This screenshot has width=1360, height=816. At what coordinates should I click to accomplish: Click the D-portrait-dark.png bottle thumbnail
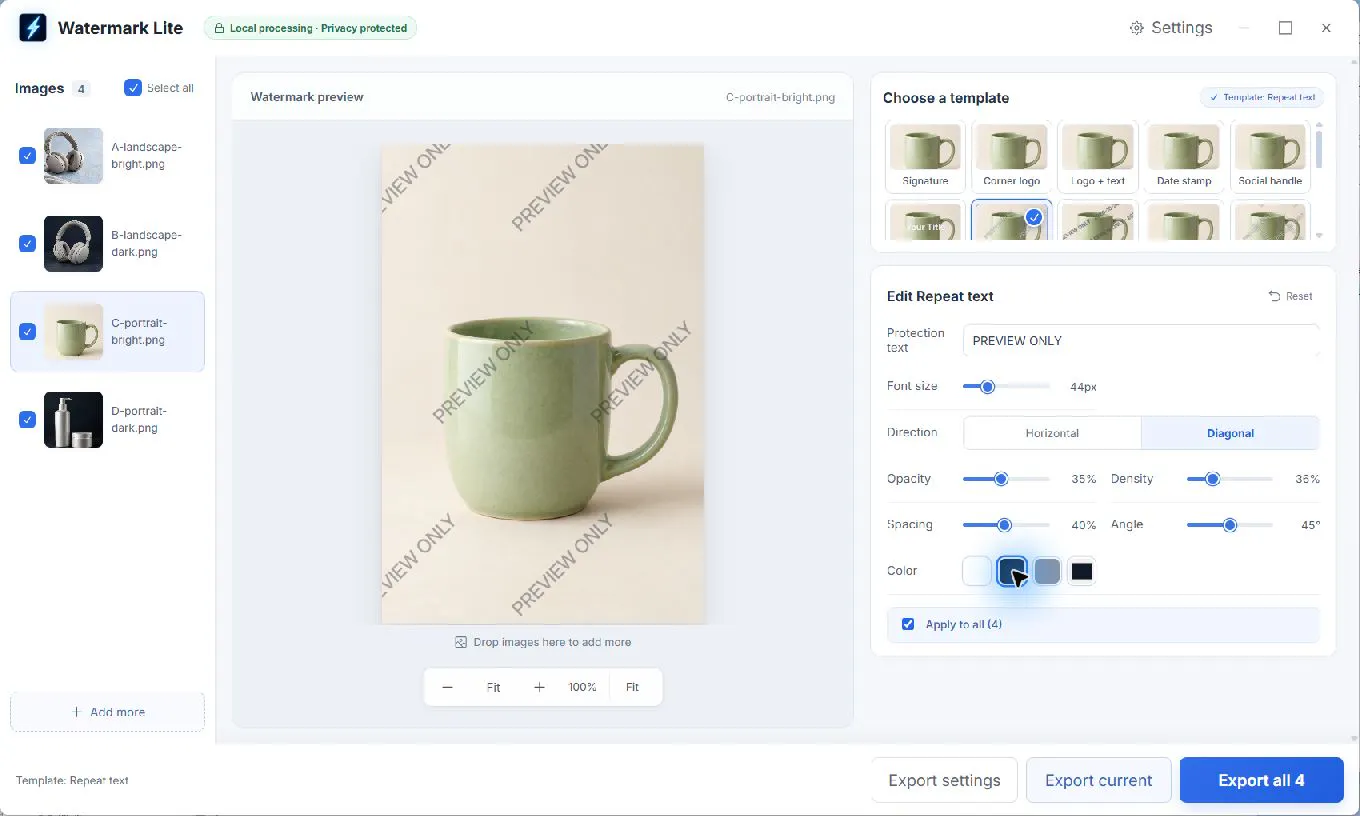pyautogui.click(x=73, y=420)
